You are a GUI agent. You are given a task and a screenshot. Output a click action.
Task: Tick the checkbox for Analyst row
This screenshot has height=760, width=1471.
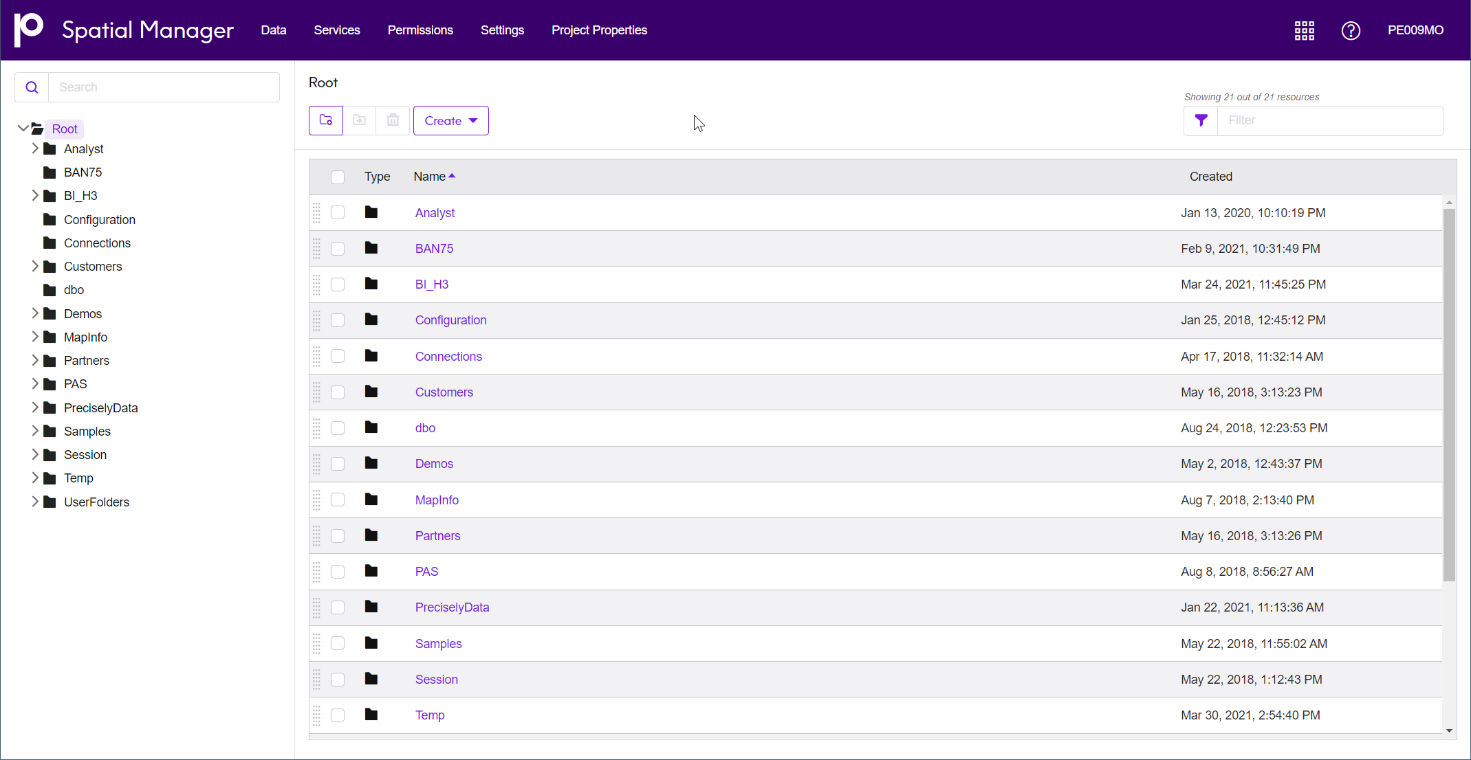(x=338, y=213)
